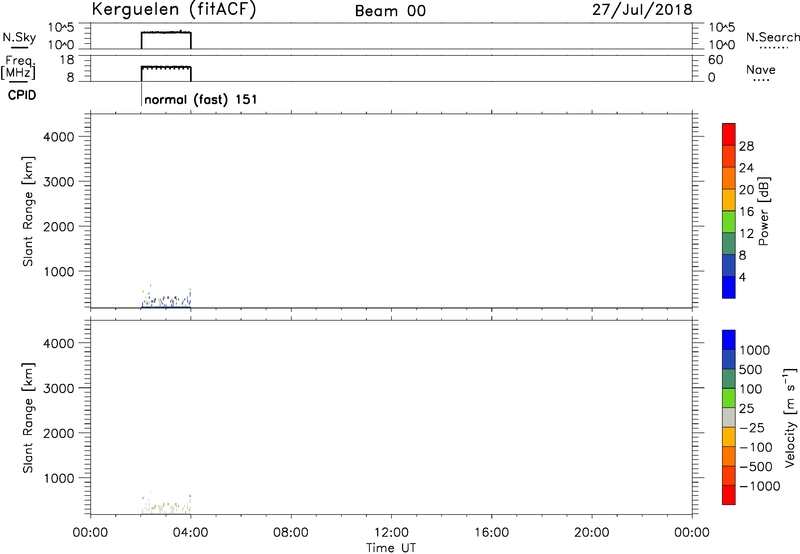Click the '4000' range tick in power panel
This screenshot has height=554, width=800.
click(59, 137)
